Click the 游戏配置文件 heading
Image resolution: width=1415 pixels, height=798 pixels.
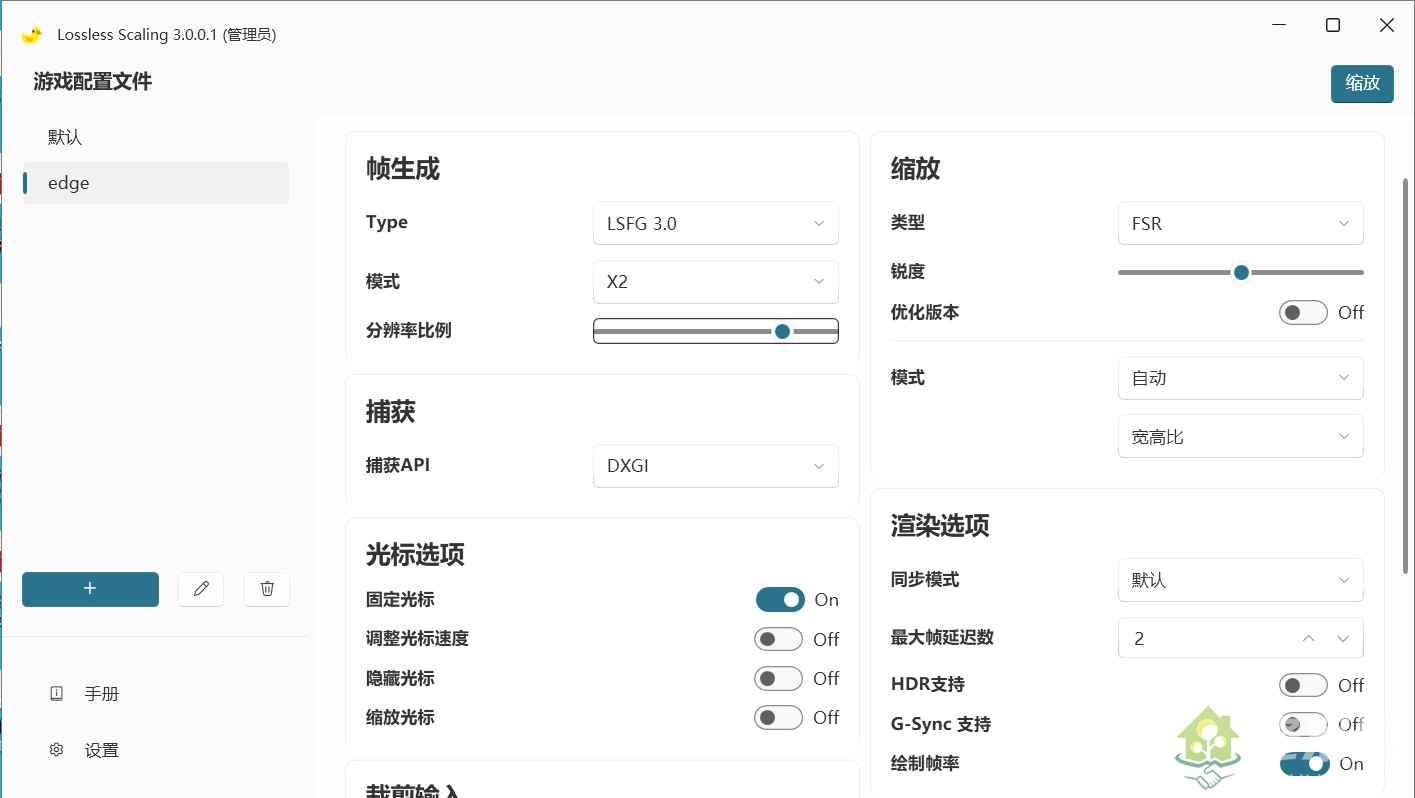[93, 82]
